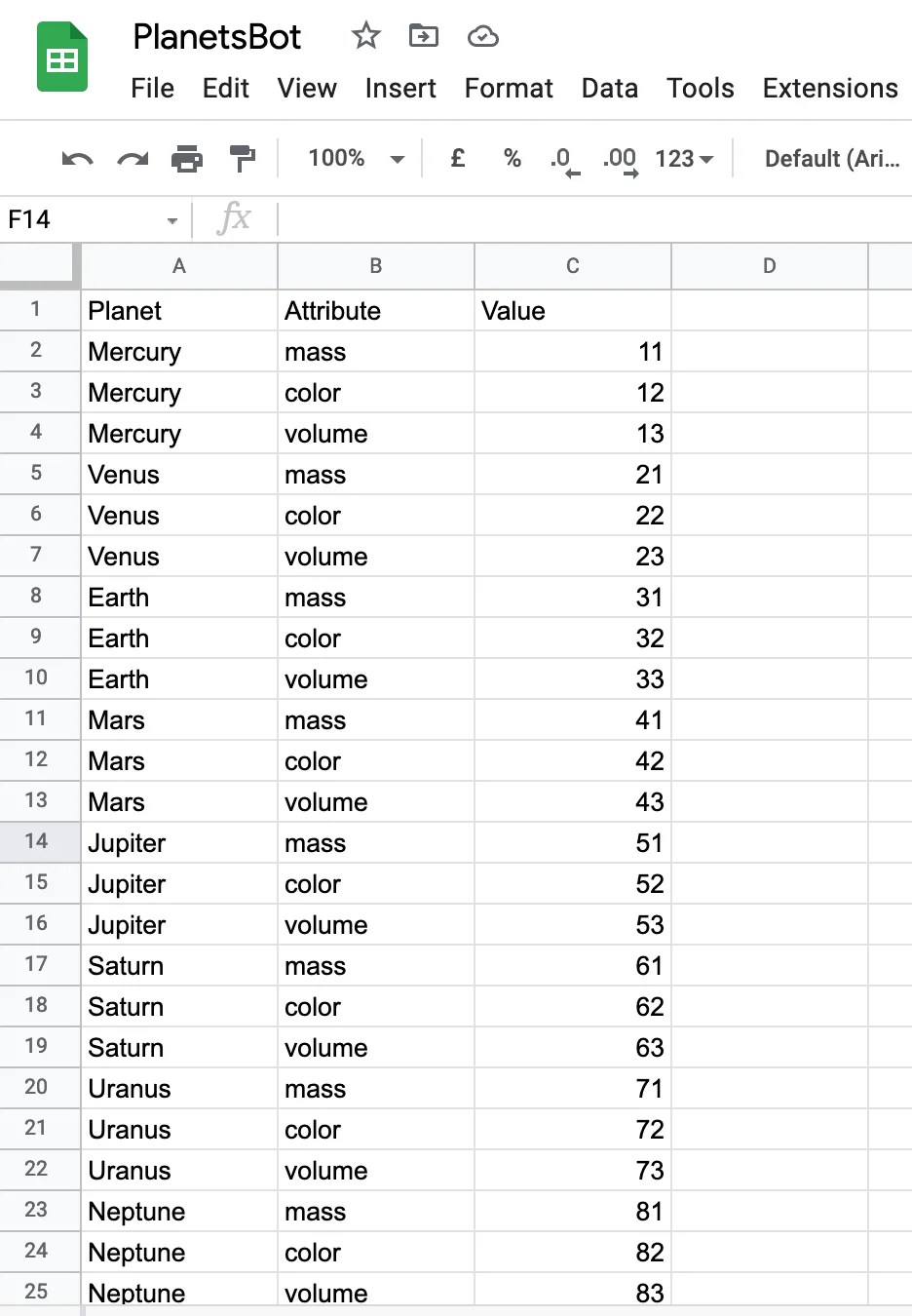This screenshot has width=912, height=1316.
Task: Select cell containing Jupiter mass value 51
Action: [x=572, y=842]
